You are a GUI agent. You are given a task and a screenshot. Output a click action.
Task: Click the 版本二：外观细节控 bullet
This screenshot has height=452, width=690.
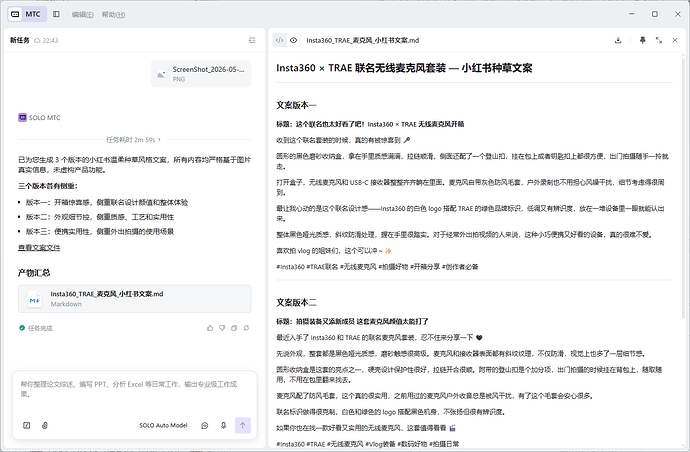point(100,217)
